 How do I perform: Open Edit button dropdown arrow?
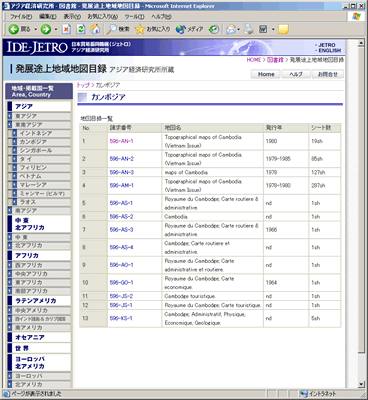pos(273,29)
